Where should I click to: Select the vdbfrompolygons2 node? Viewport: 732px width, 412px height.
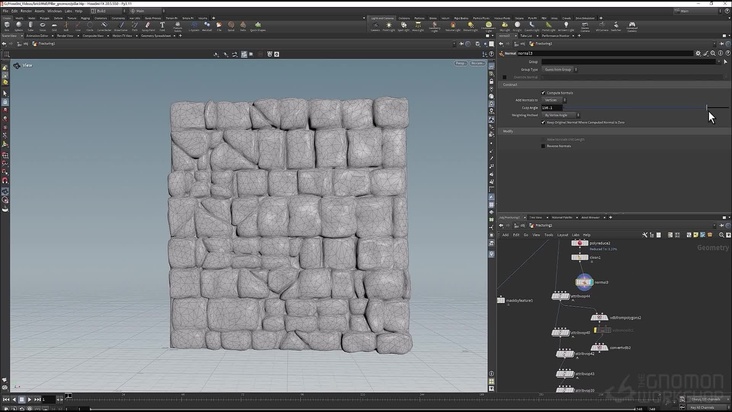599,317
